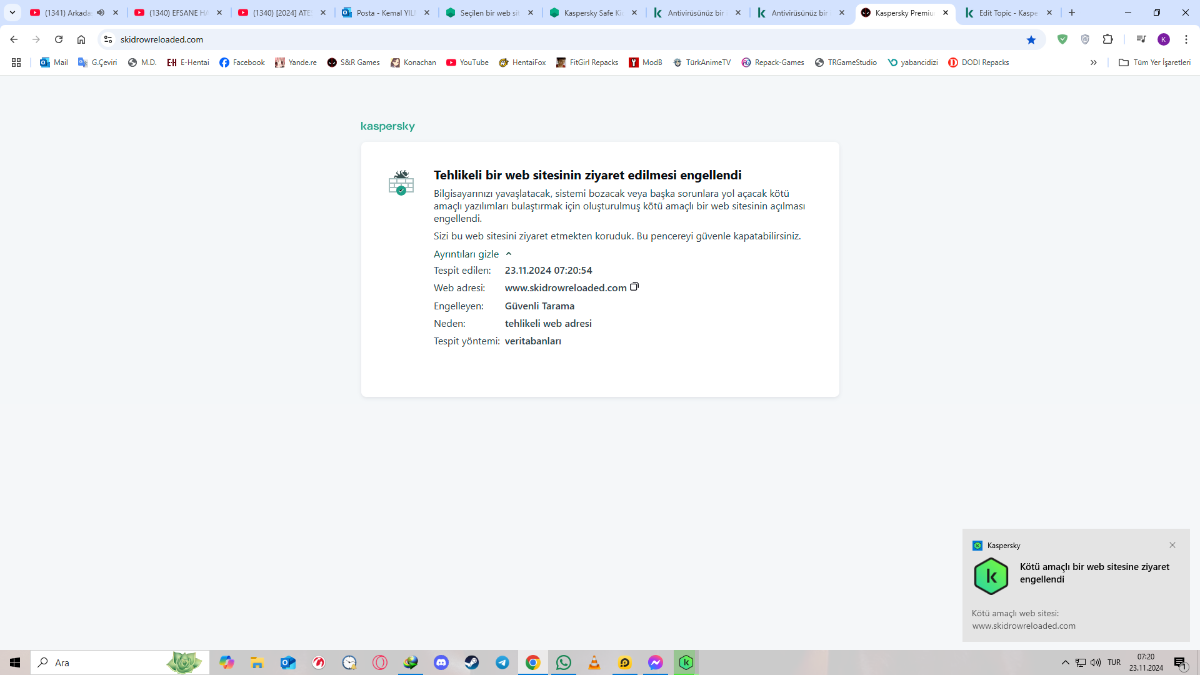Reload the page

(58, 39)
